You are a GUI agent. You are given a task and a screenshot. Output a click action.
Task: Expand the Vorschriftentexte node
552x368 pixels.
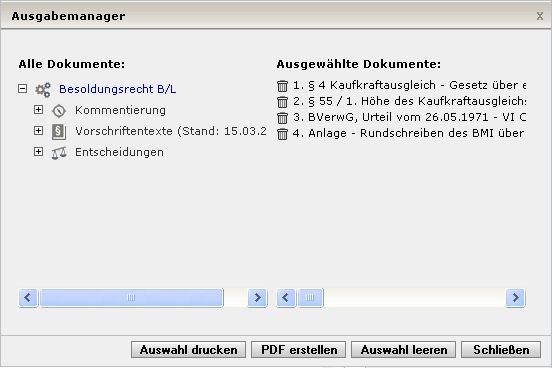click(38, 131)
